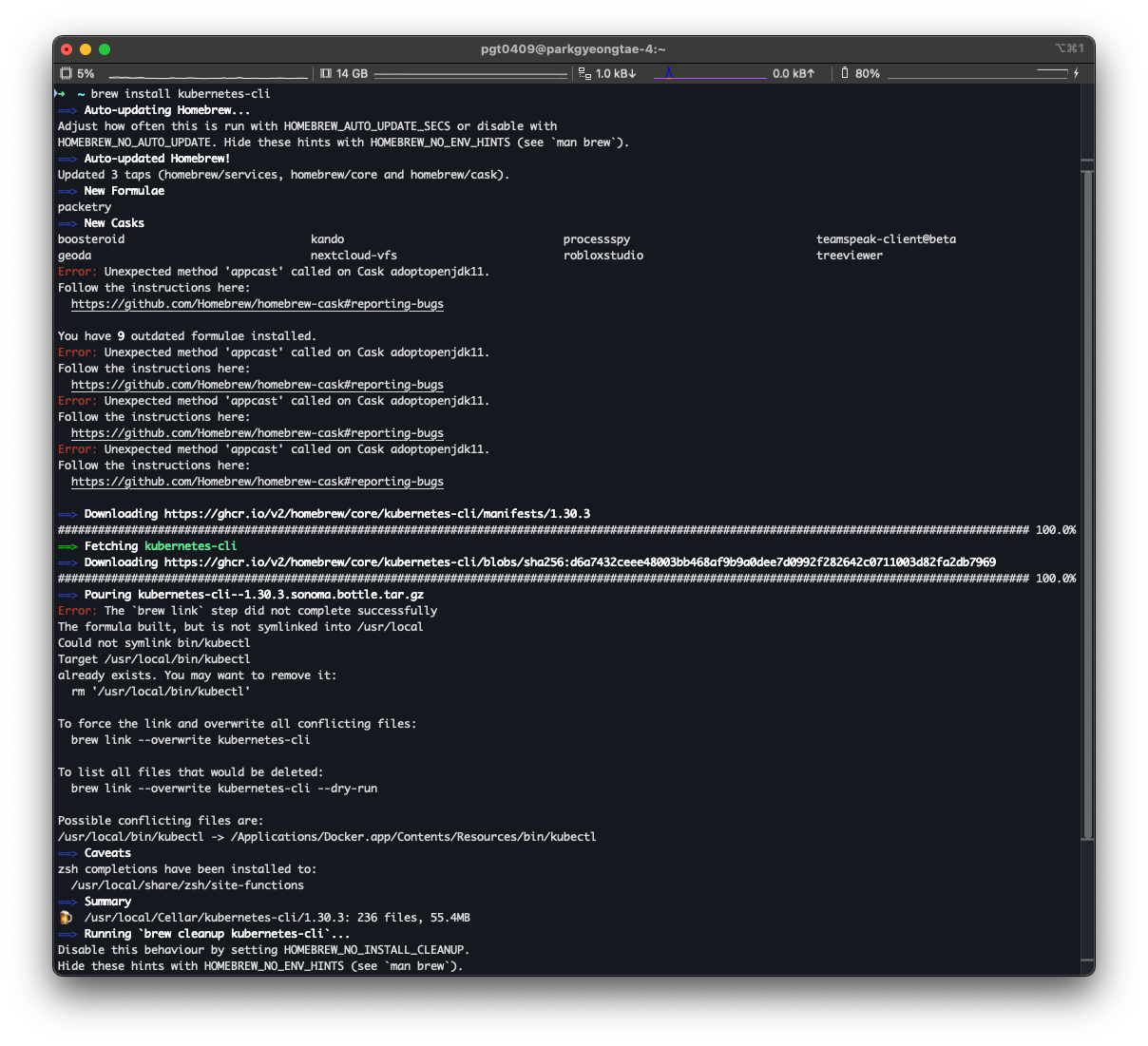Click the 'New Formulae' heading

coord(124,191)
